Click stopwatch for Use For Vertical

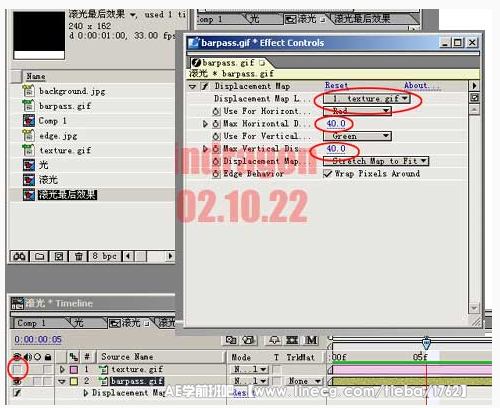tap(216, 136)
